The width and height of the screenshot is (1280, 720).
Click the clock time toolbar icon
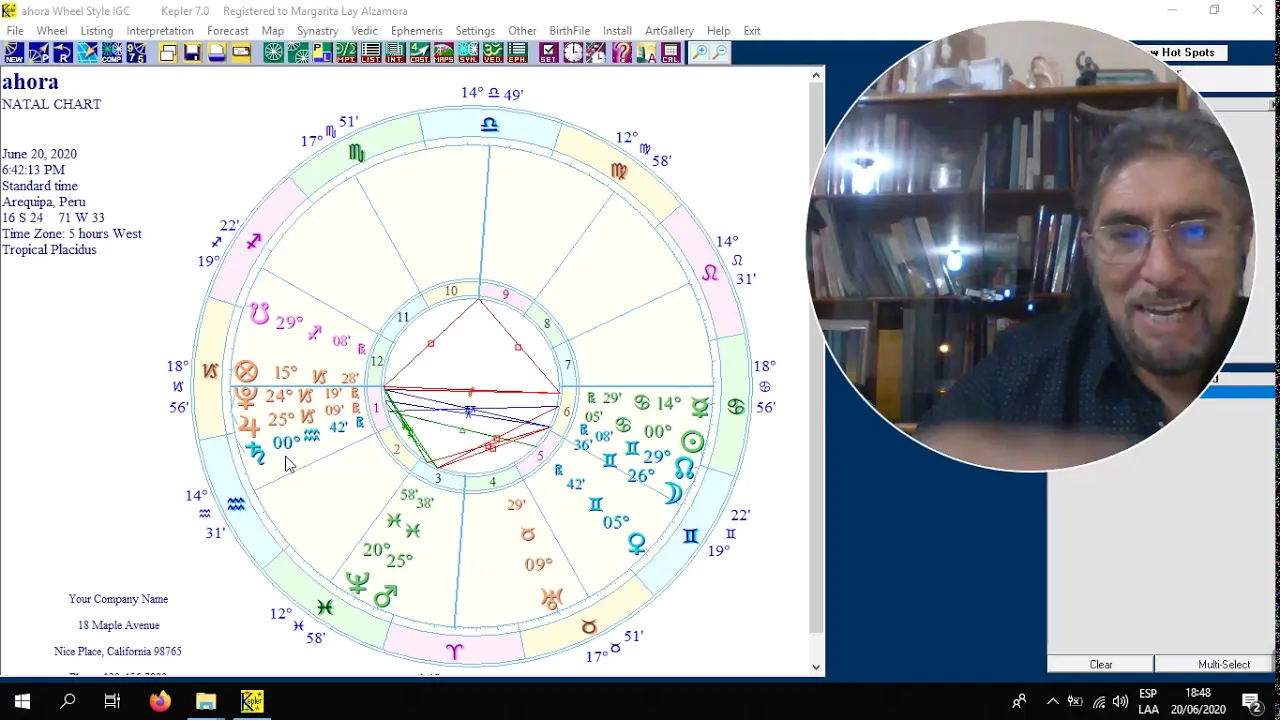[573, 52]
